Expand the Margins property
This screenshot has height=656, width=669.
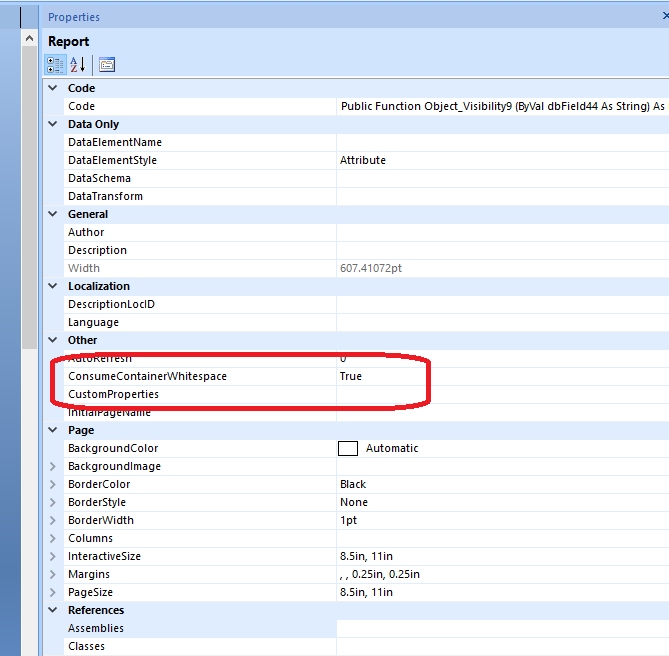tap(53, 574)
